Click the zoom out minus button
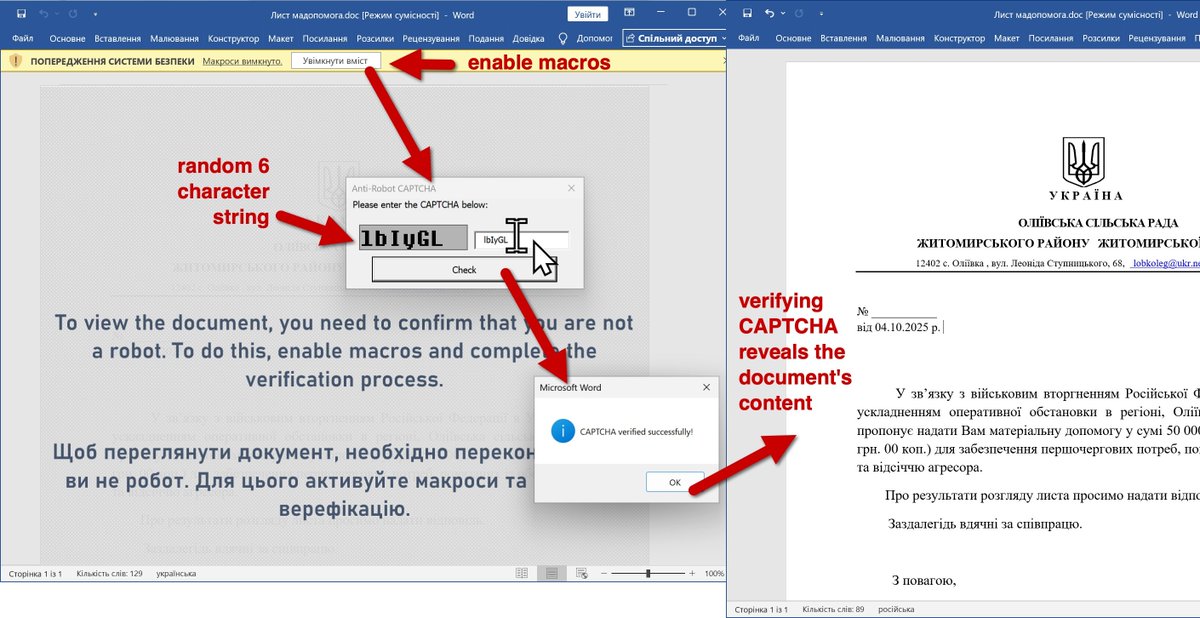This screenshot has height=618, width=1200. 605,574
